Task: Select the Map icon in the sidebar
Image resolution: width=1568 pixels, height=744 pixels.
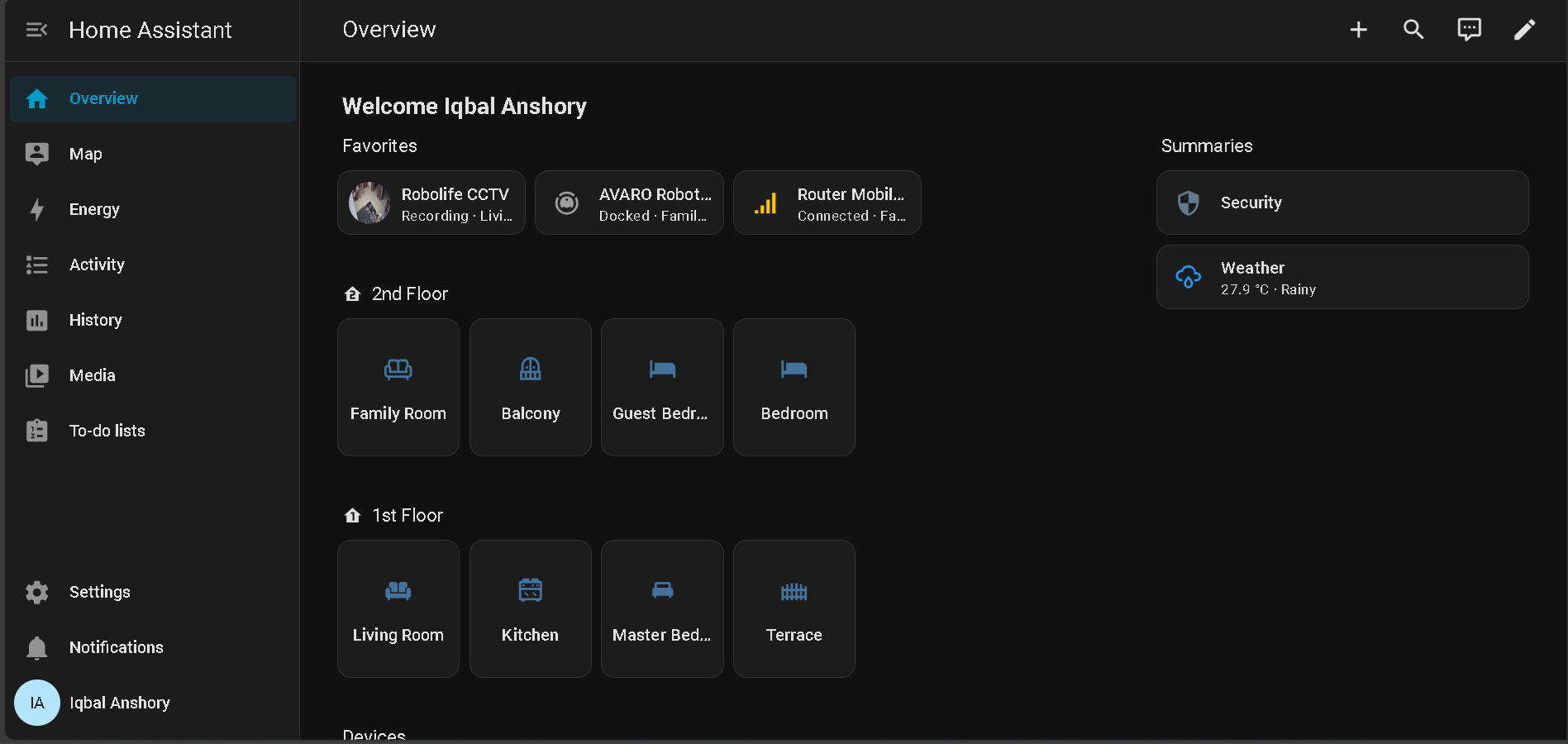Action: click(85, 154)
